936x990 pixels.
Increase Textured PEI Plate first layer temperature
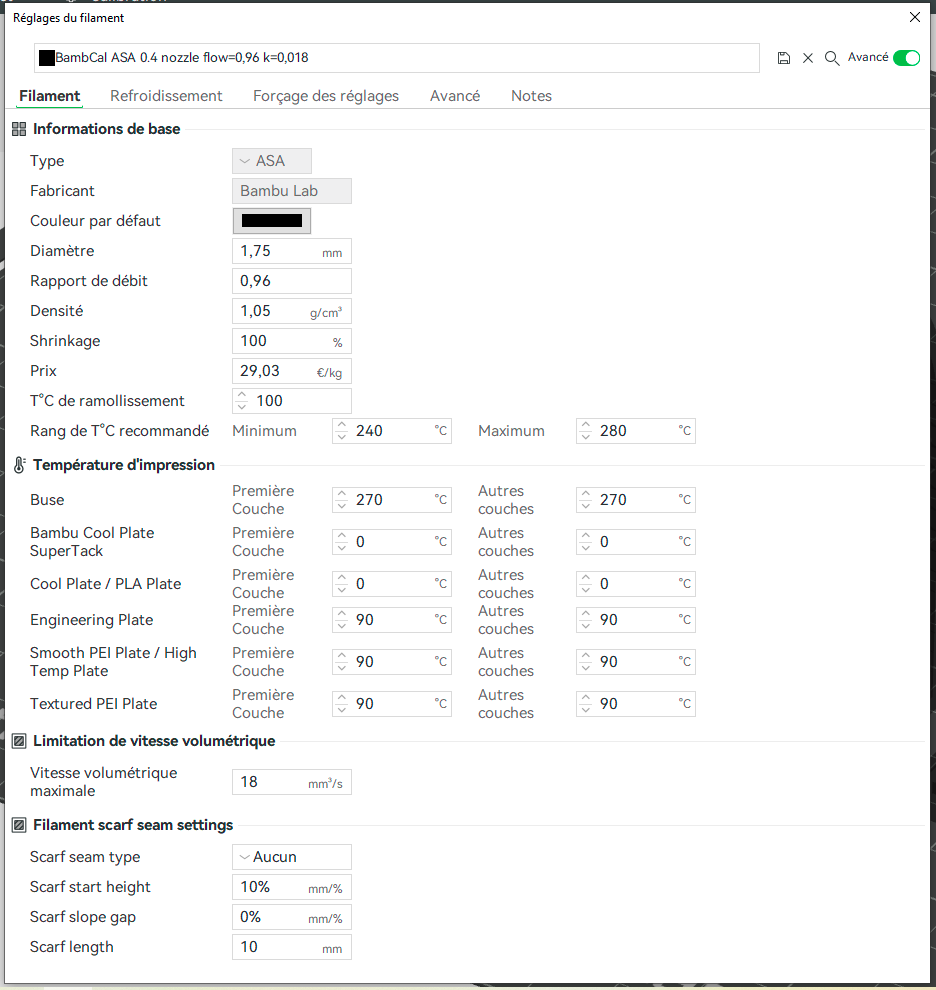coord(342,698)
